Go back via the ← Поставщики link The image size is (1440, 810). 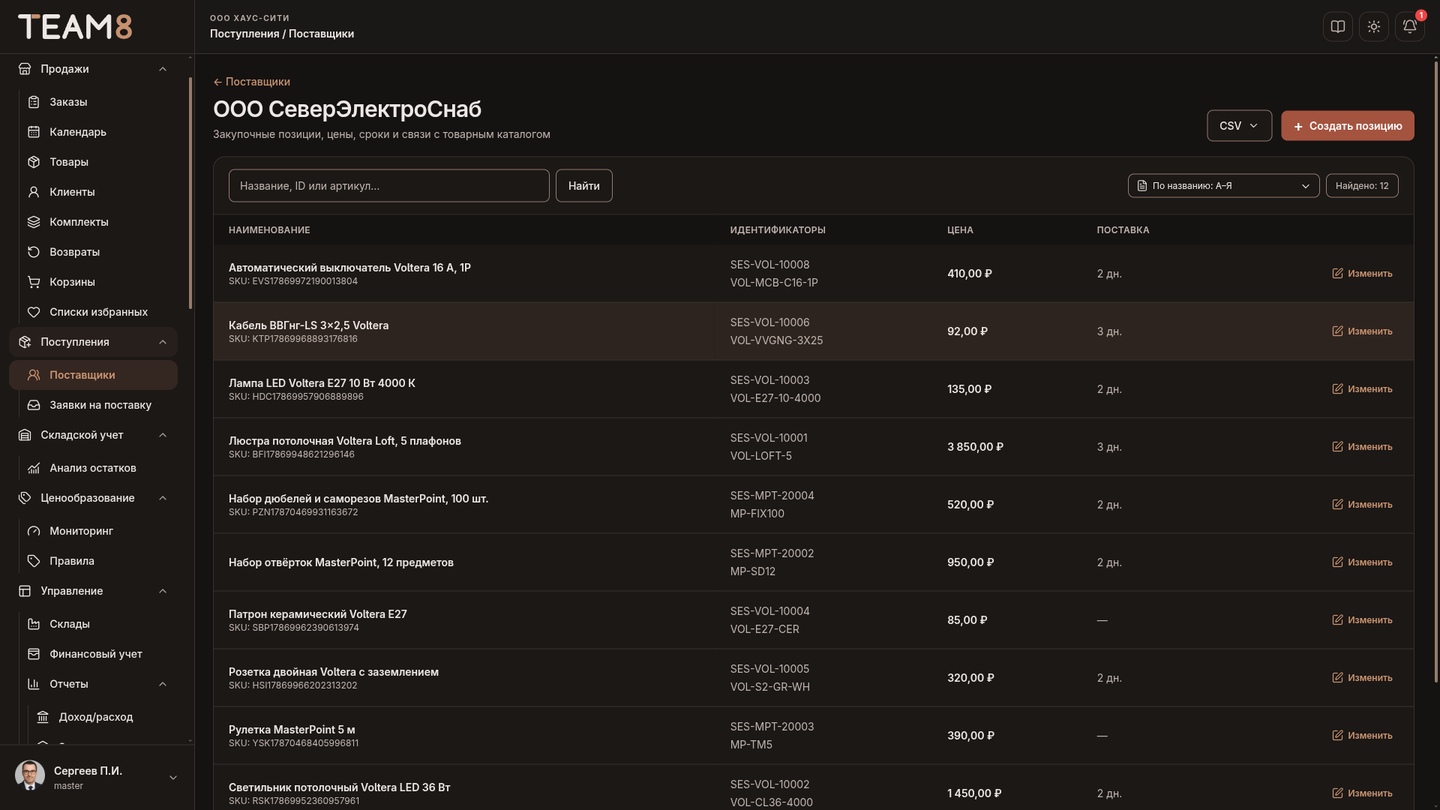[x=252, y=82]
